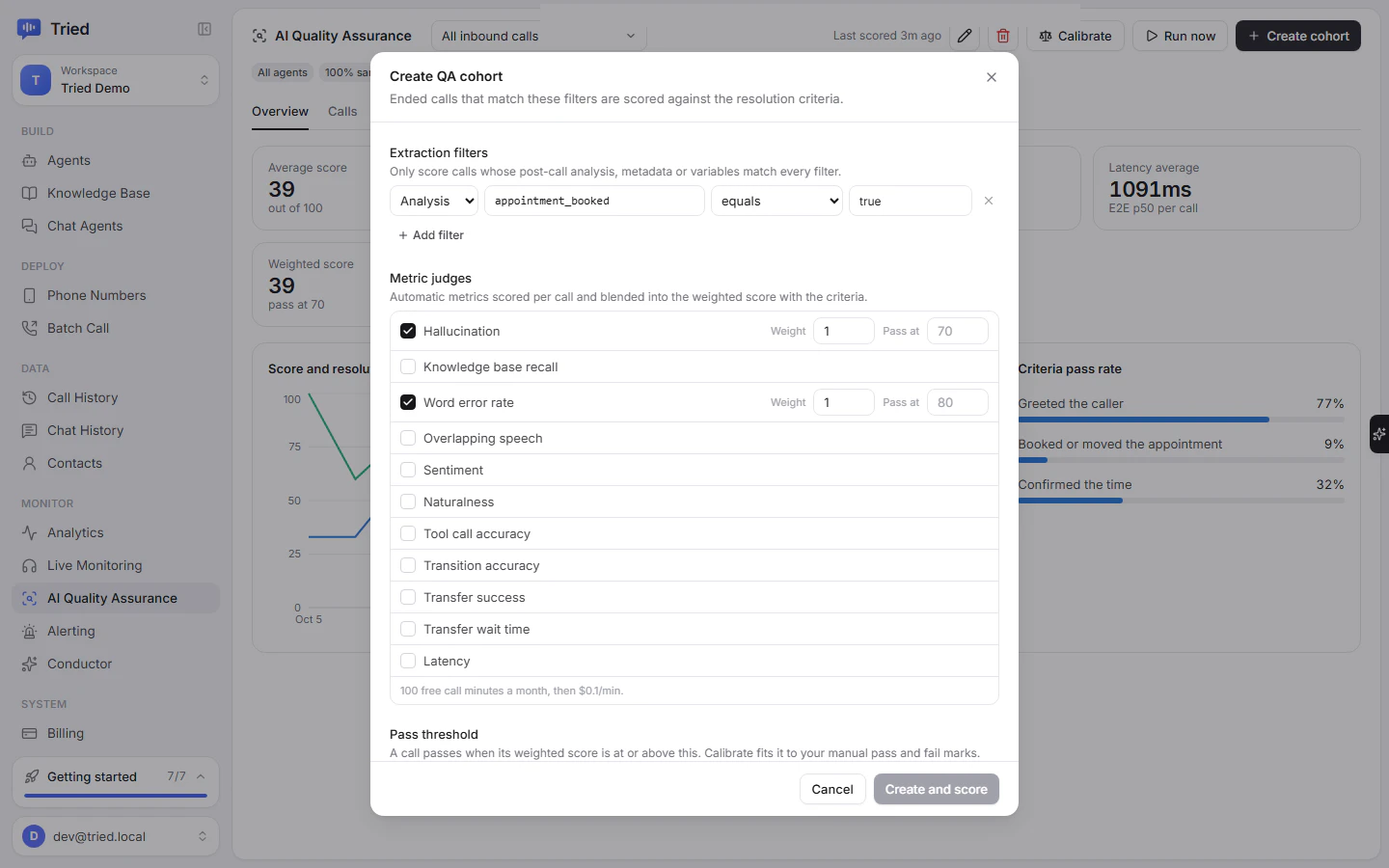Click the pencil edit icon

tap(965, 36)
